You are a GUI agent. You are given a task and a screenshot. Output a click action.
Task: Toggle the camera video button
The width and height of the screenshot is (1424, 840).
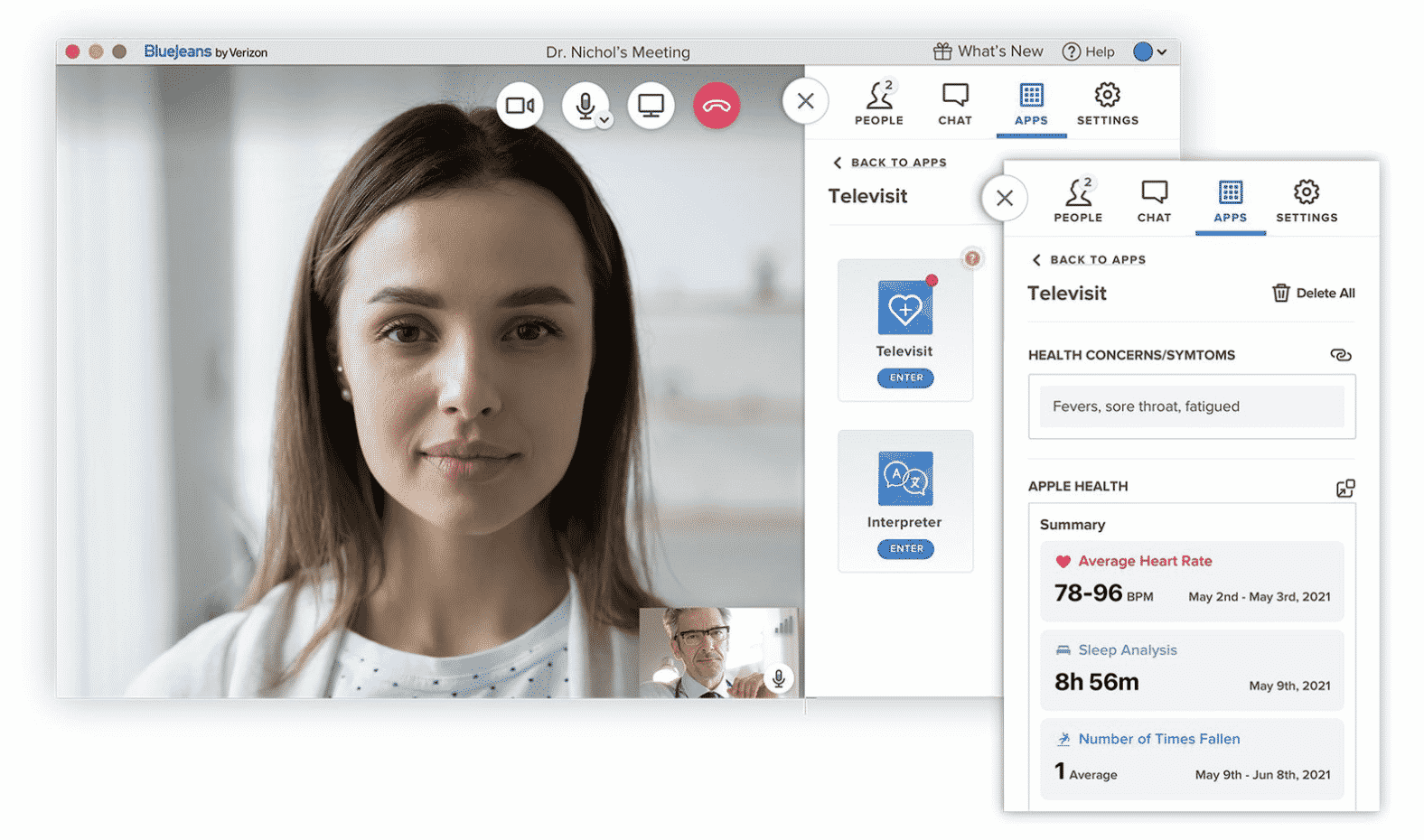[520, 106]
